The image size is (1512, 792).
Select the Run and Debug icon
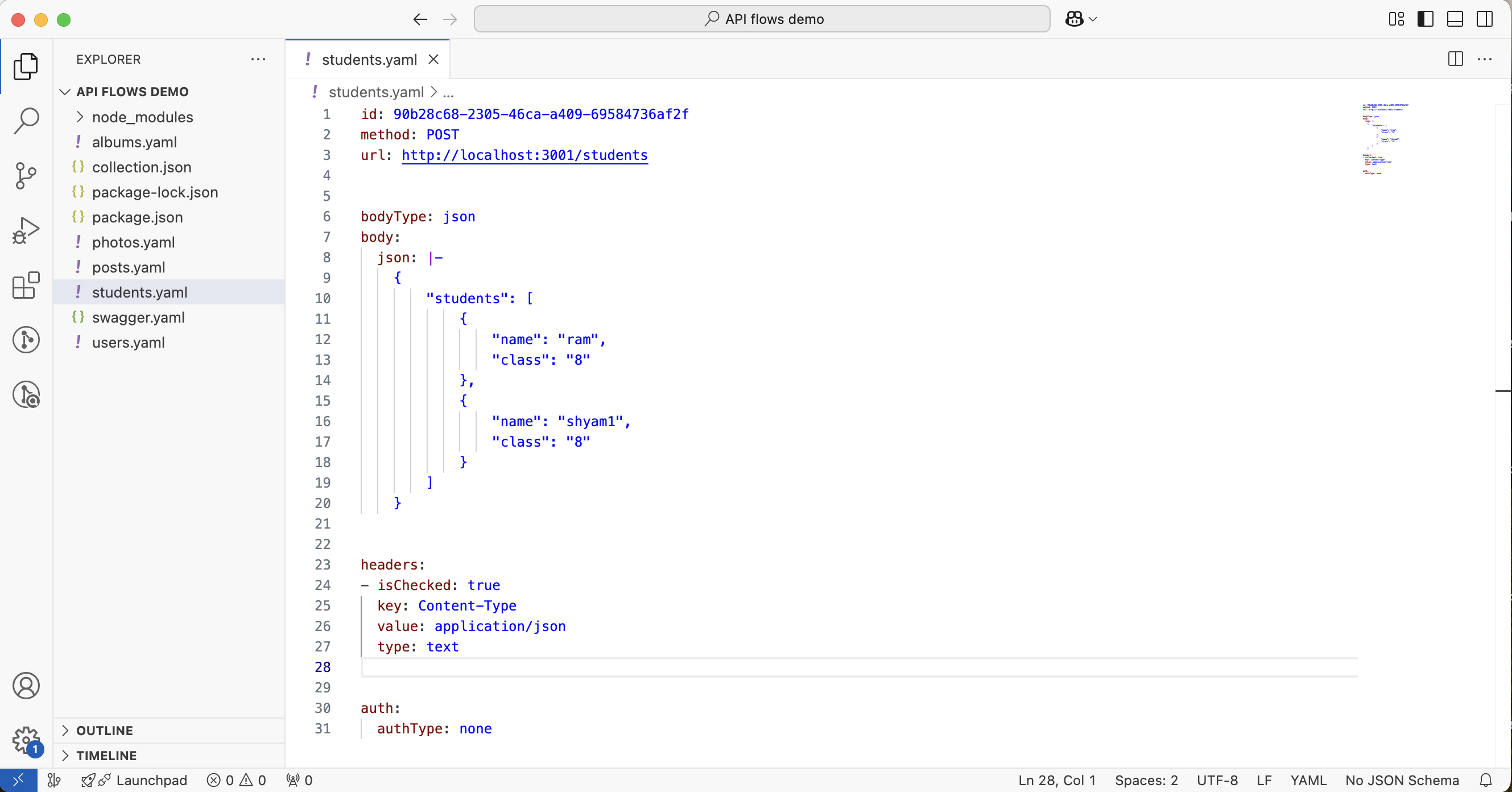26,230
